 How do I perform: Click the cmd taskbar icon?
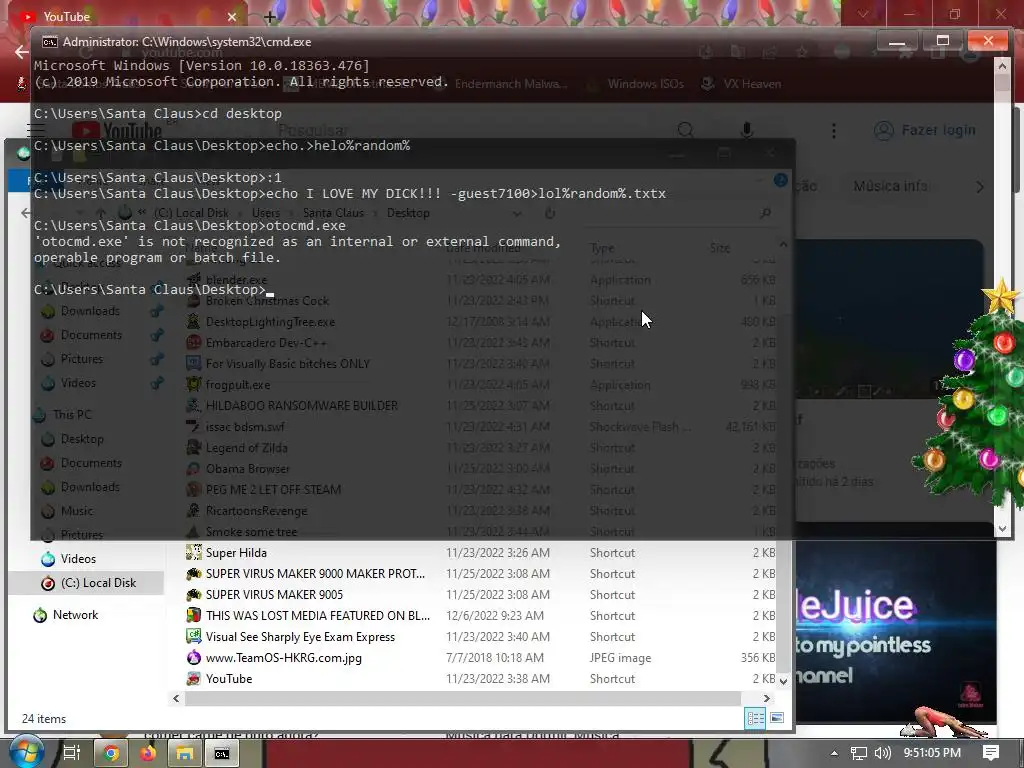(222, 754)
